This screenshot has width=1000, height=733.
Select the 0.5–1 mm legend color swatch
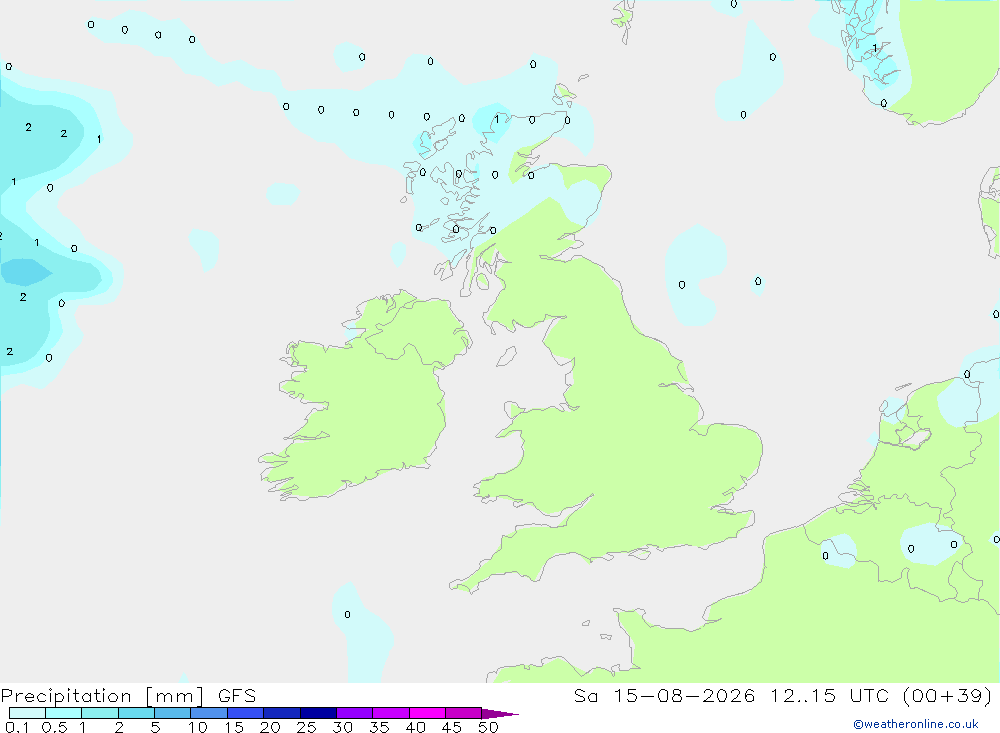pyautogui.click(x=63, y=713)
